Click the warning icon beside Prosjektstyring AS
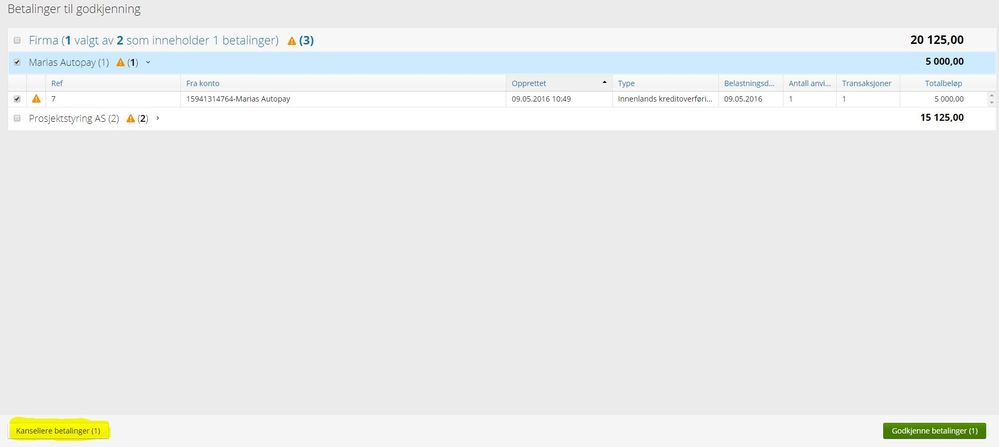This screenshot has width=999, height=447. point(131,118)
